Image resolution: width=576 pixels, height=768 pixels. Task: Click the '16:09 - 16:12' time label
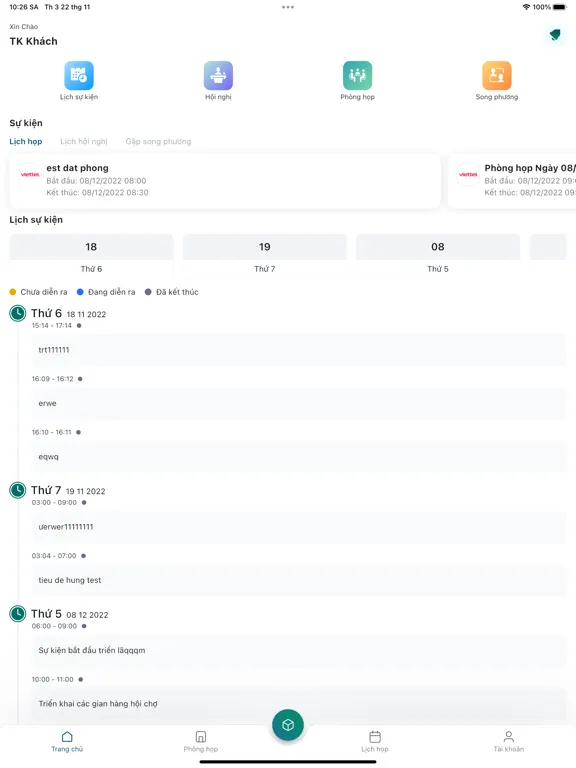(52, 379)
